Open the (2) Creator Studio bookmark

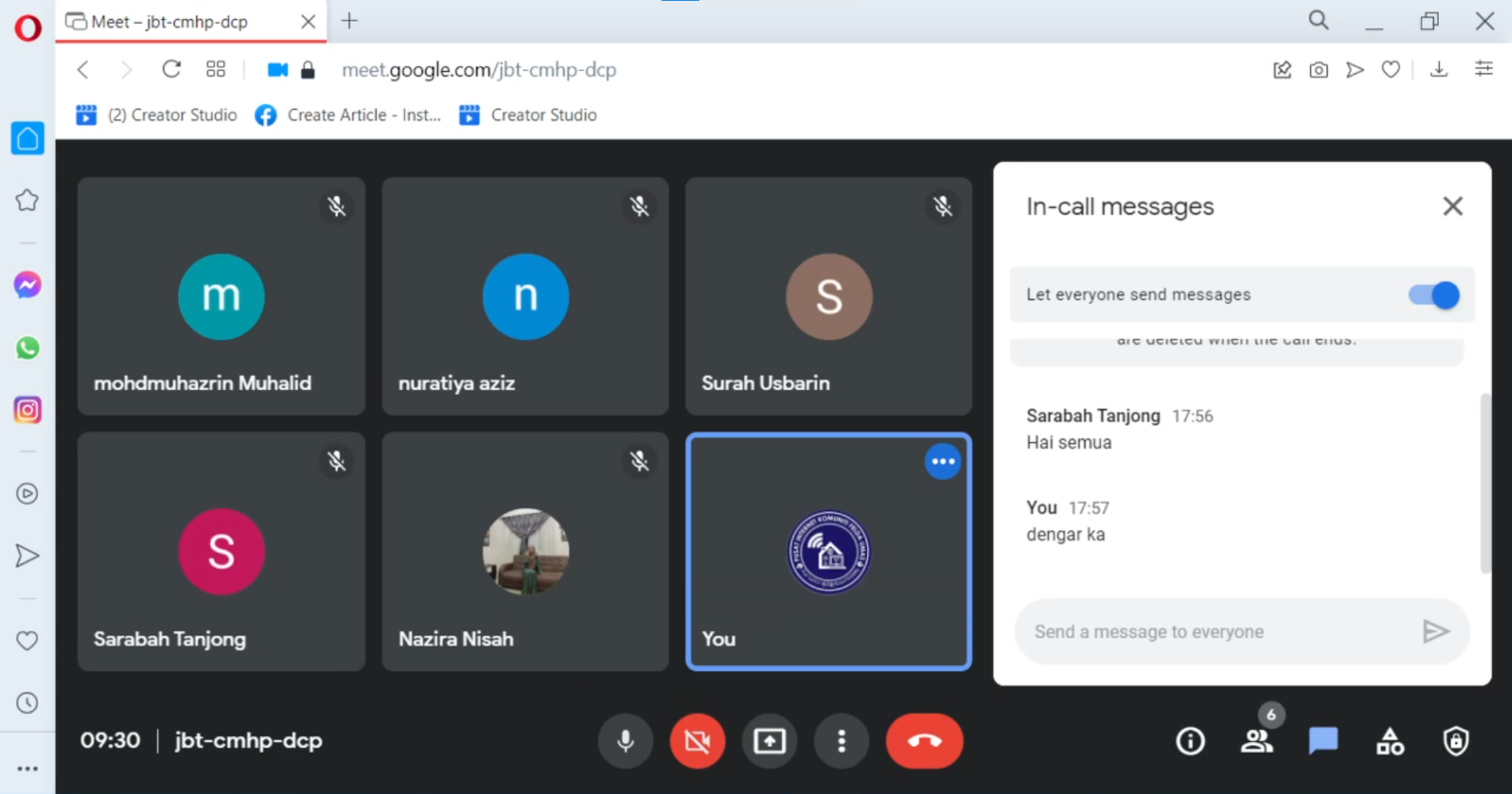coord(157,115)
